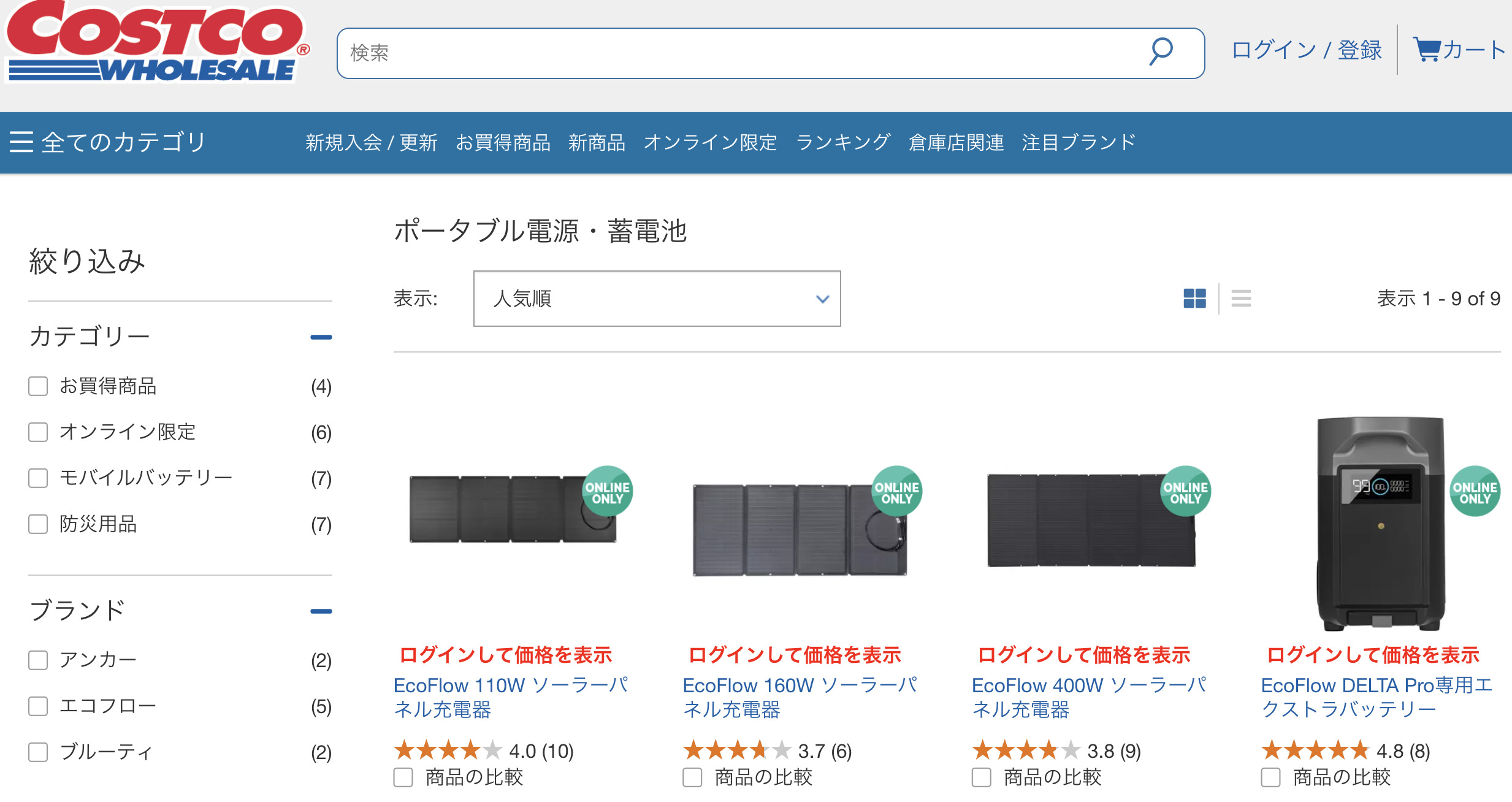The image size is (1512, 802).
Task: Click ログインして価格を表示 under DELTA Pro
Action: pos(1373,655)
